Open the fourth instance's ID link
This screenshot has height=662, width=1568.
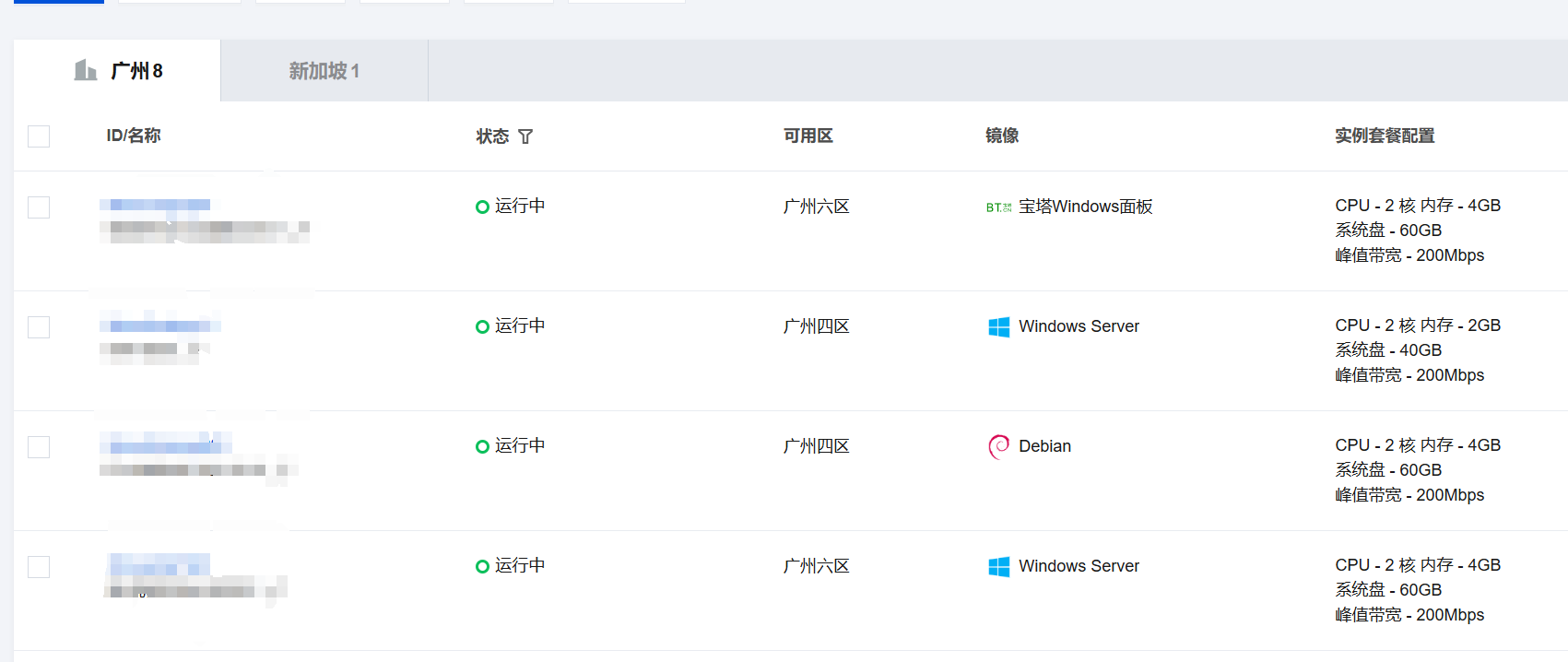tap(159, 564)
